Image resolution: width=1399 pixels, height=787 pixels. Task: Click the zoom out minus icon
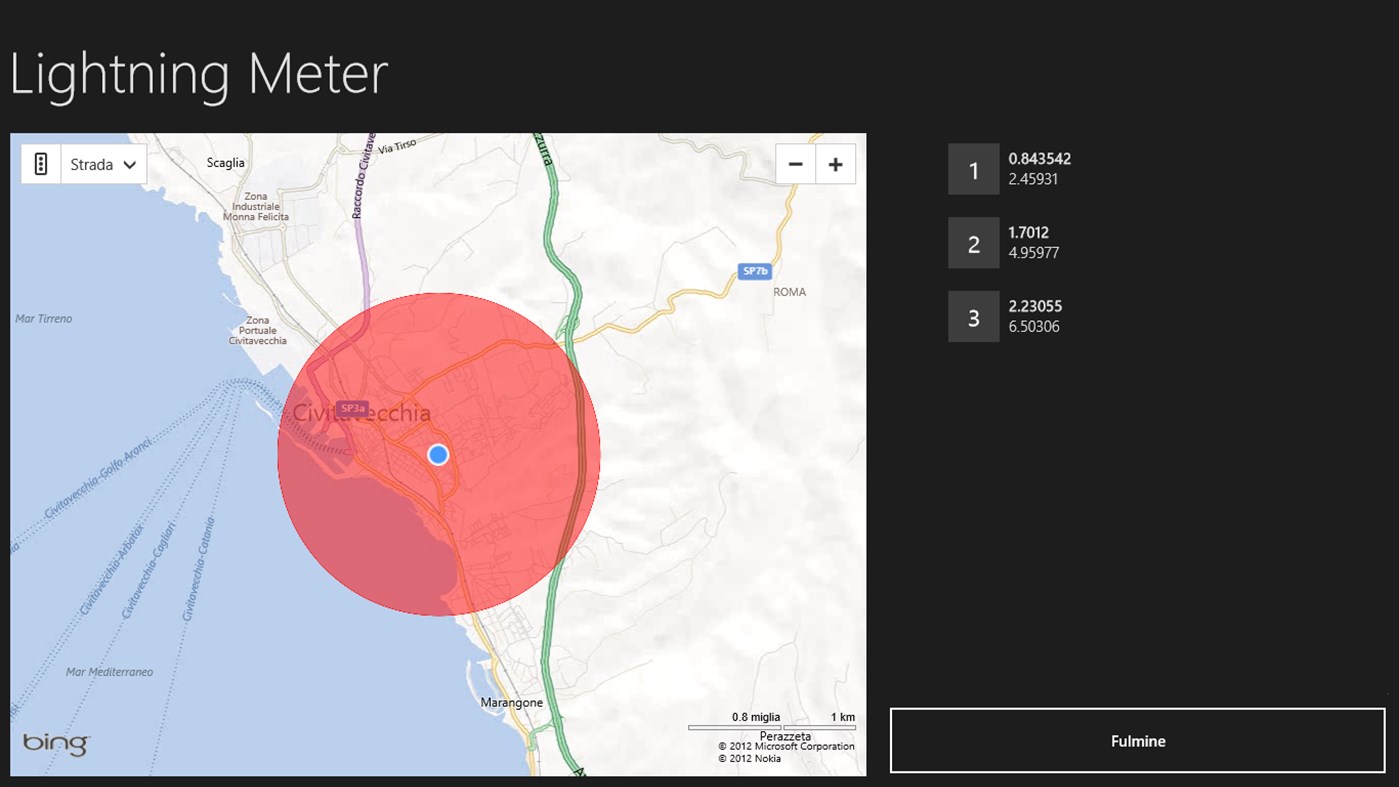(795, 163)
